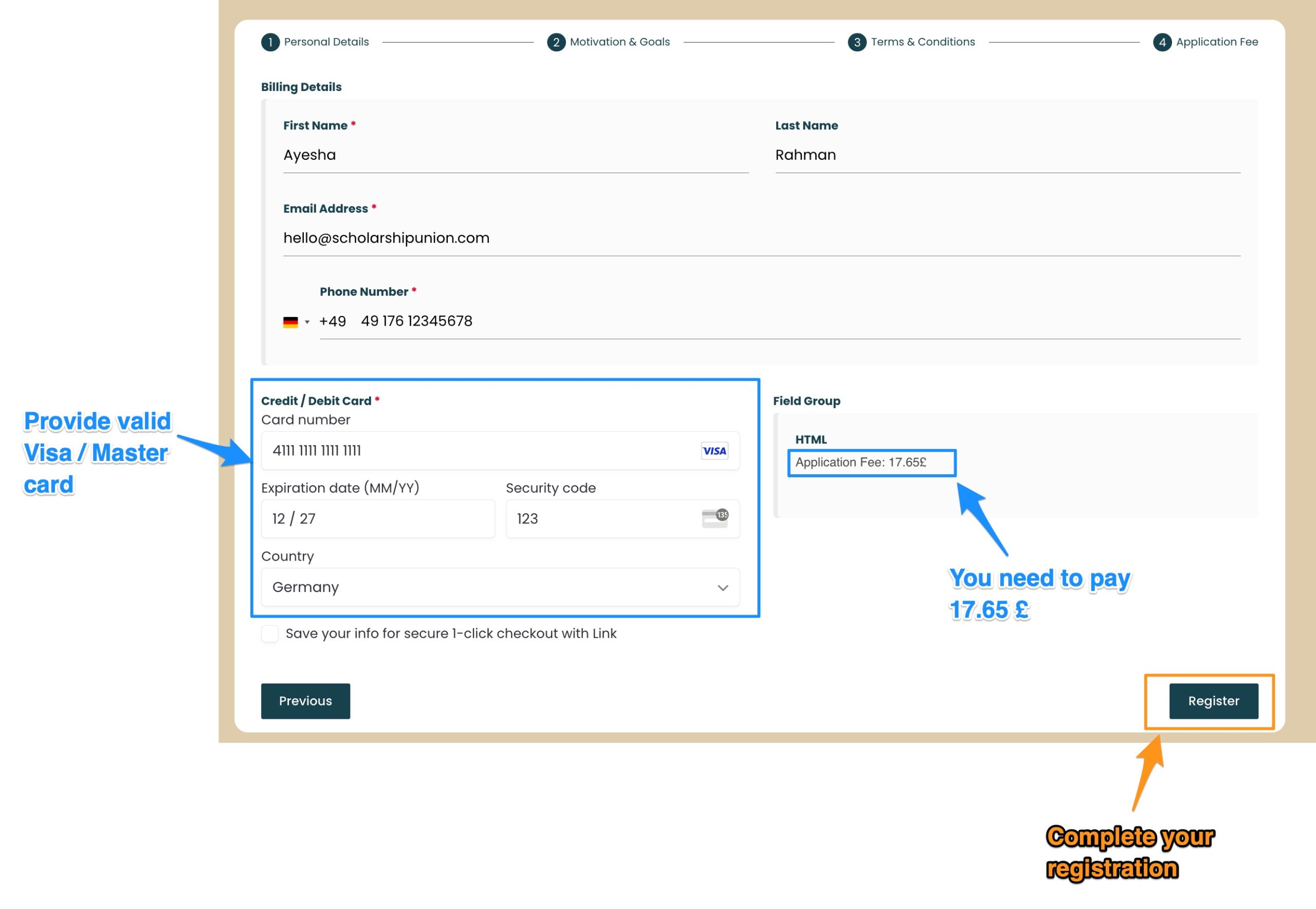Click the CVC security code card icon

coord(715,518)
